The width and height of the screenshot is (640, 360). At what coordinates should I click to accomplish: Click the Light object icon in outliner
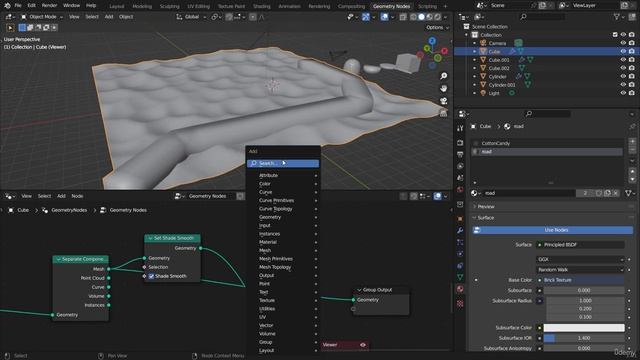tap(483, 93)
